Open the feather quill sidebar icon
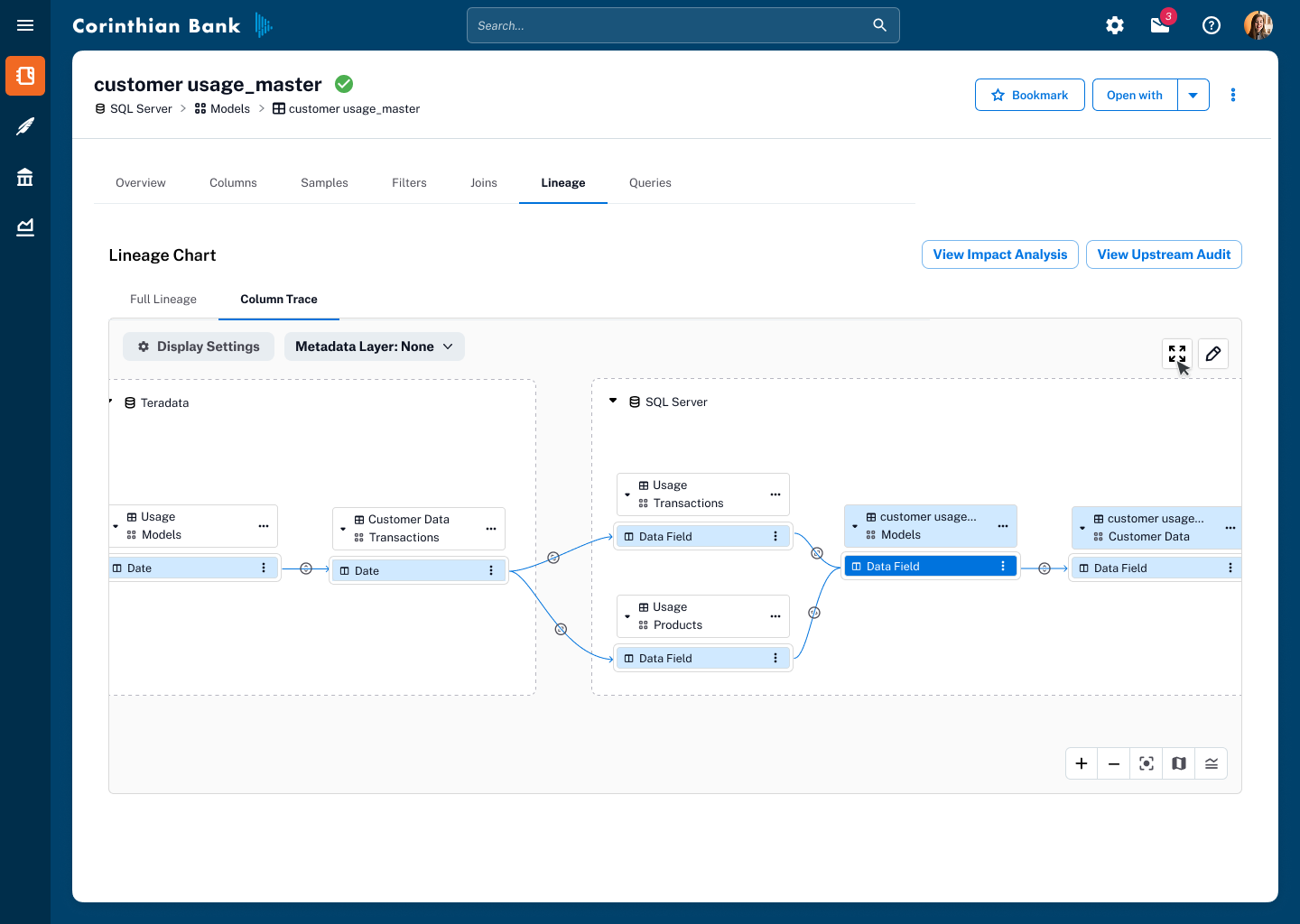The width and height of the screenshot is (1300, 924). point(25,126)
